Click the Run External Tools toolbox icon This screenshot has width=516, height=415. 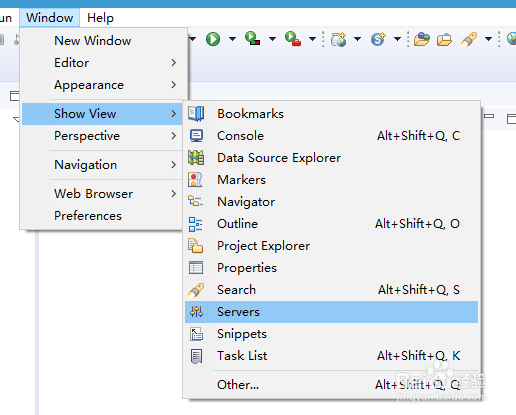click(x=293, y=39)
